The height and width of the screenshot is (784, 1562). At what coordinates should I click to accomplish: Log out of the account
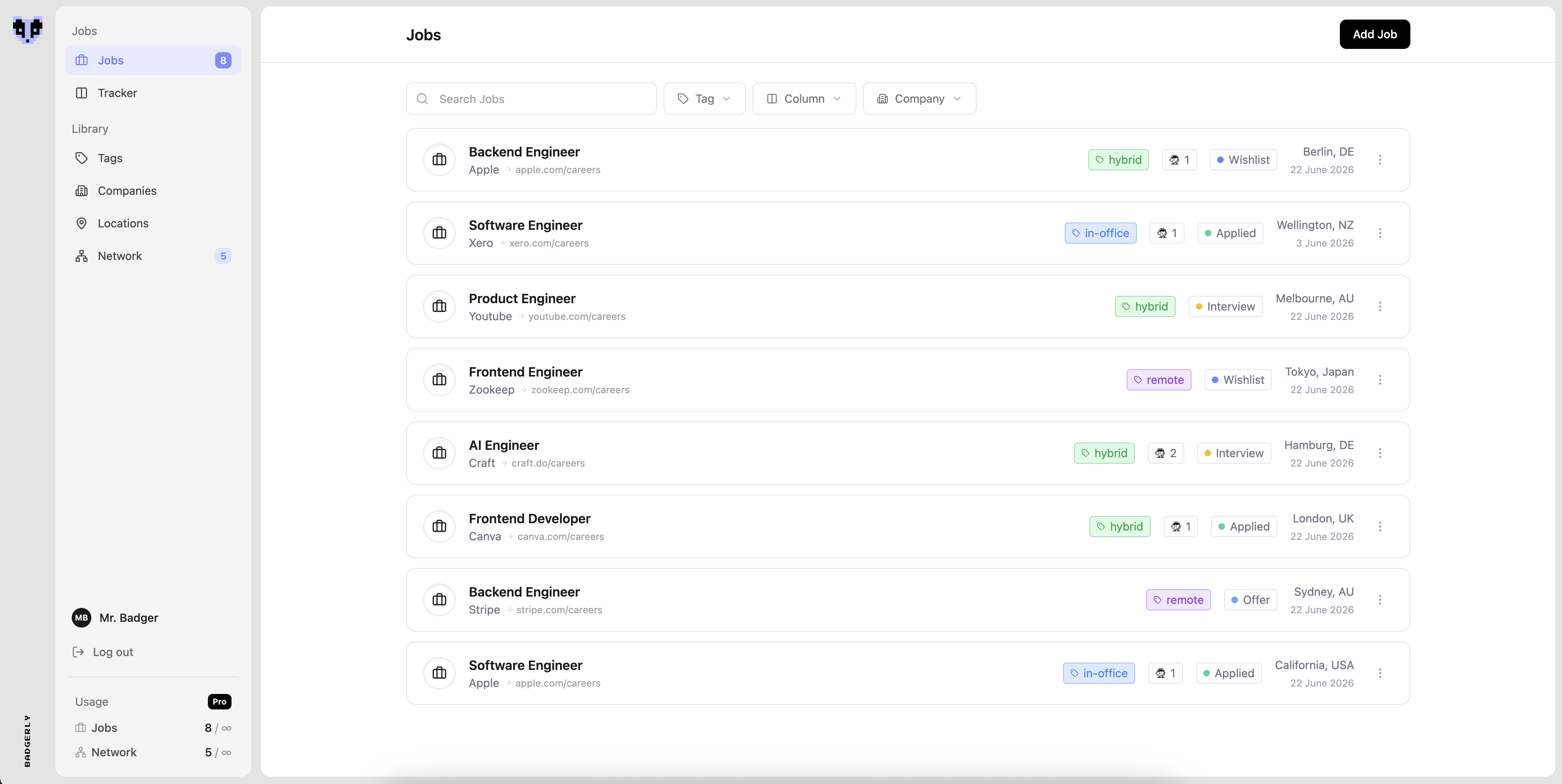click(x=102, y=652)
